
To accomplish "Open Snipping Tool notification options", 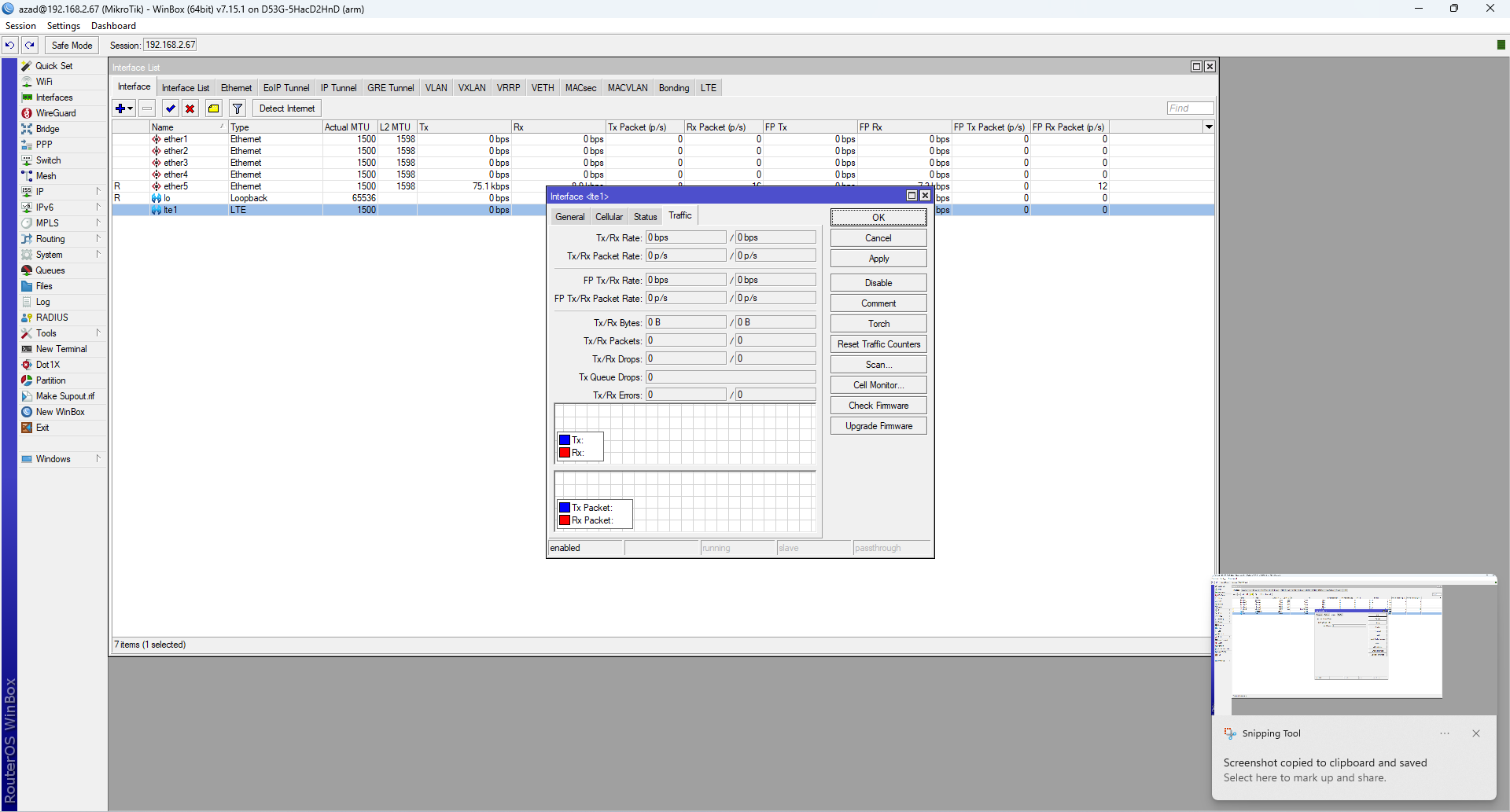I will tap(1445, 733).
